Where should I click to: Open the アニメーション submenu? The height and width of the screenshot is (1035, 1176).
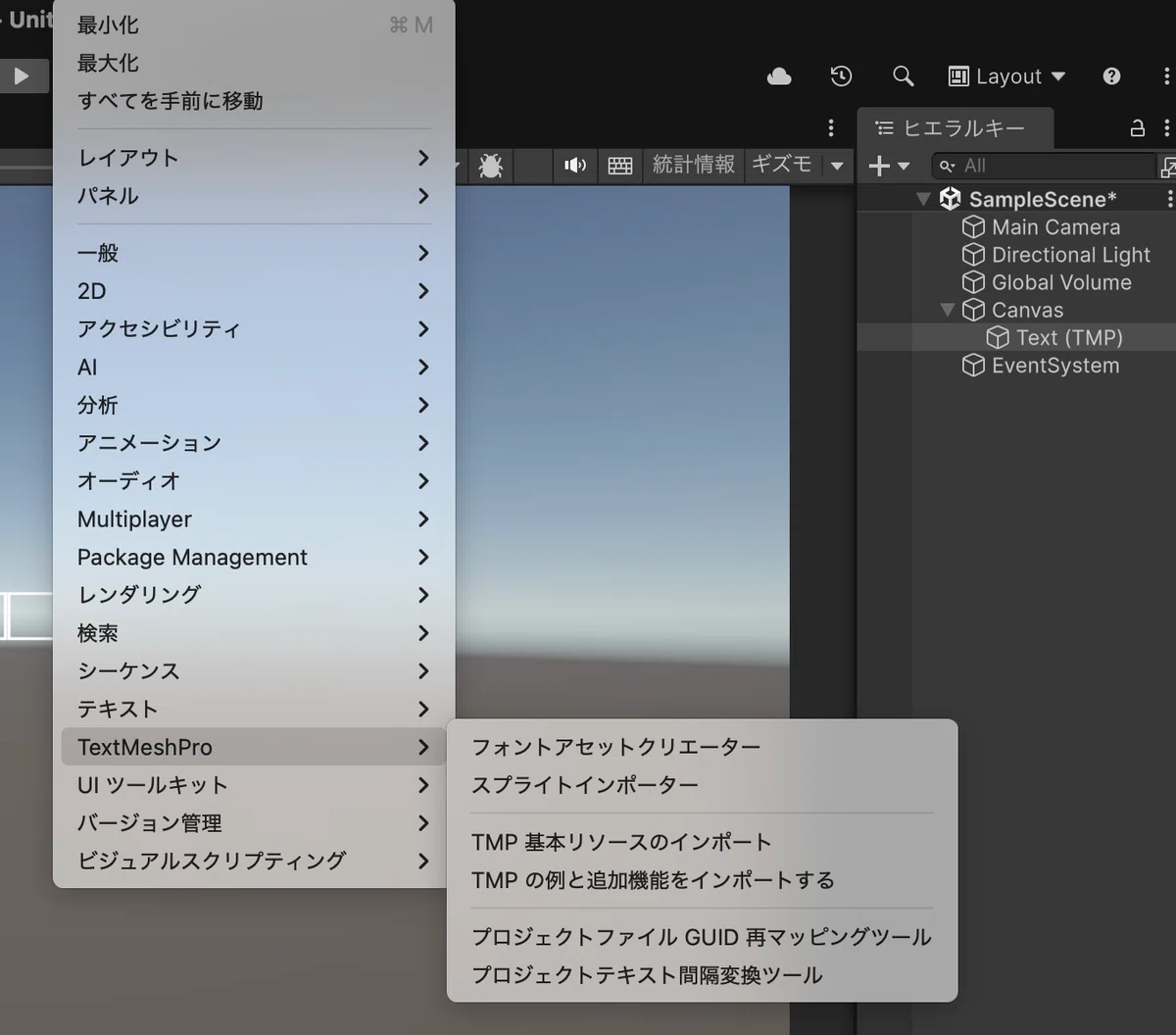255,443
